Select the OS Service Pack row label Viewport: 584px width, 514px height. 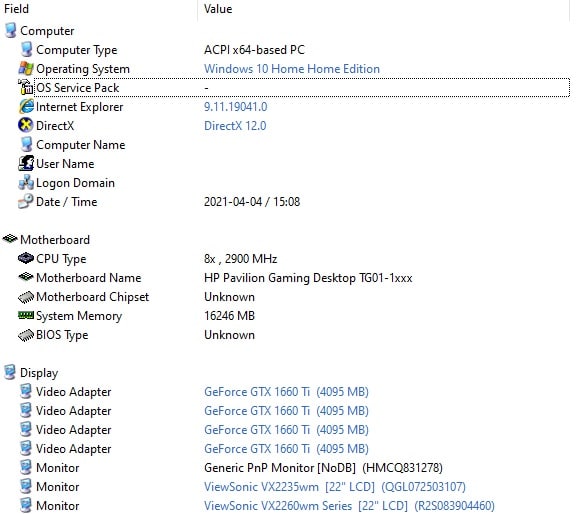coord(77,88)
